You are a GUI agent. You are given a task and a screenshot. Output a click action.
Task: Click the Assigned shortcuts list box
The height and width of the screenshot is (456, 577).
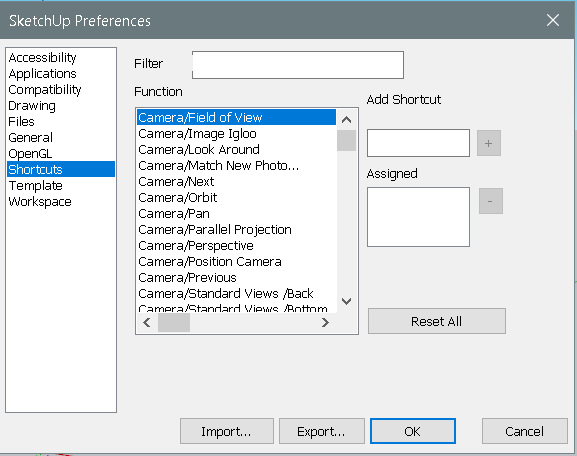click(x=418, y=217)
